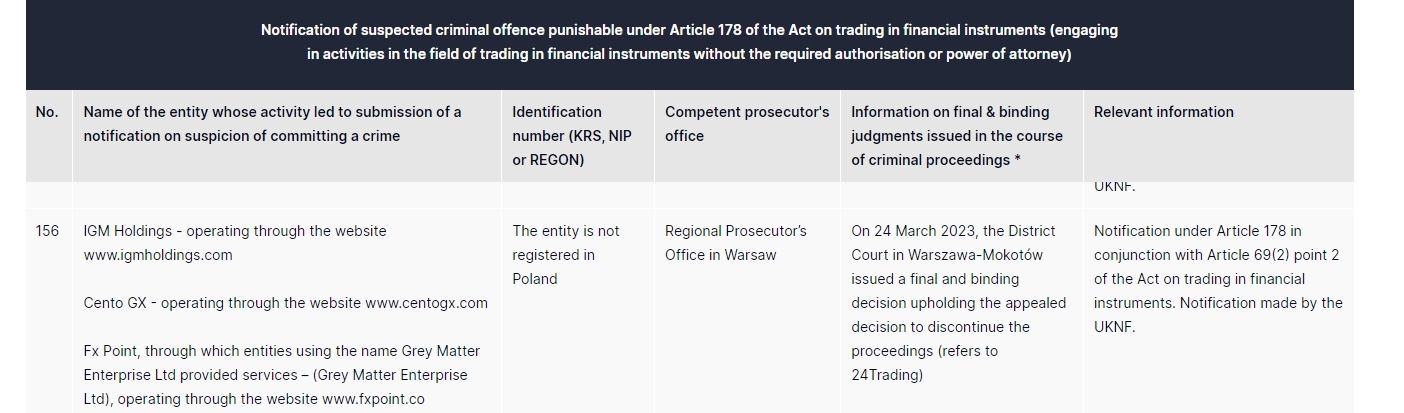Click "The entity is not registered in Poland" cell

click(565, 255)
